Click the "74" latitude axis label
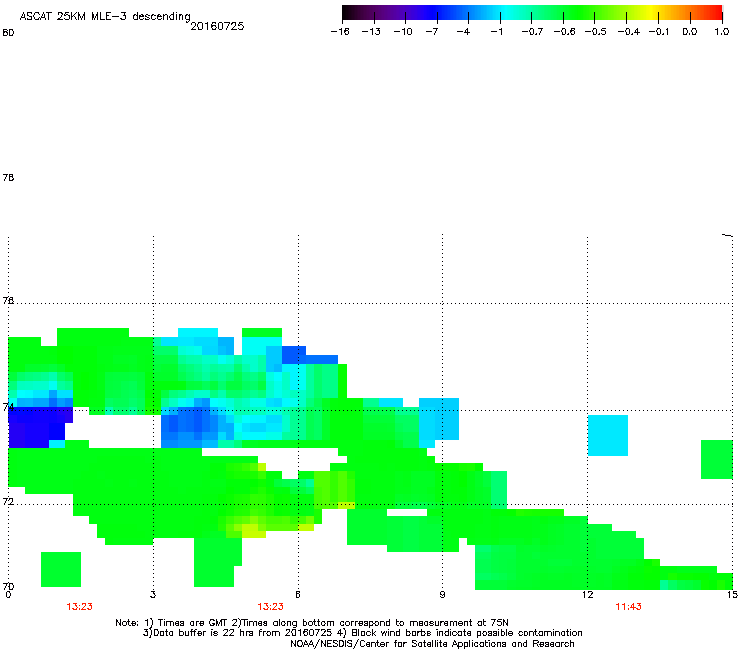 coord(8,407)
